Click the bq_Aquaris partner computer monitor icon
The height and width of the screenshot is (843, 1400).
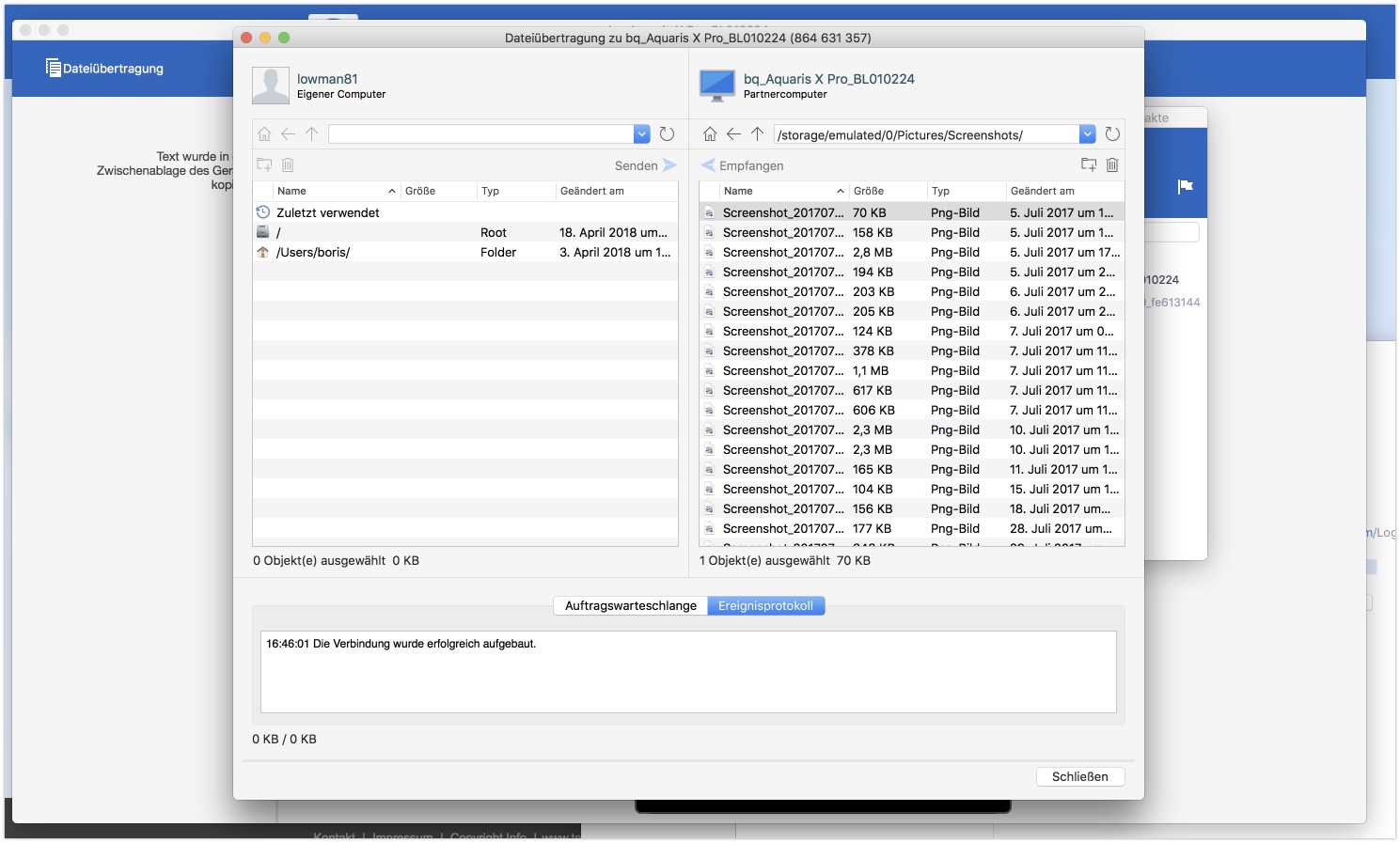click(x=717, y=86)
